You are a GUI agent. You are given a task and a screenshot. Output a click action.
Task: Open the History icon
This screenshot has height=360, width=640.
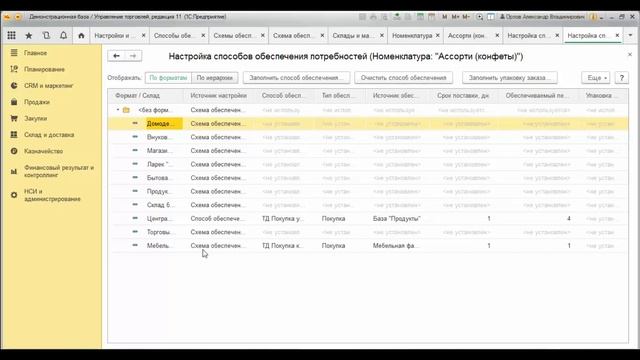(46, 36)
